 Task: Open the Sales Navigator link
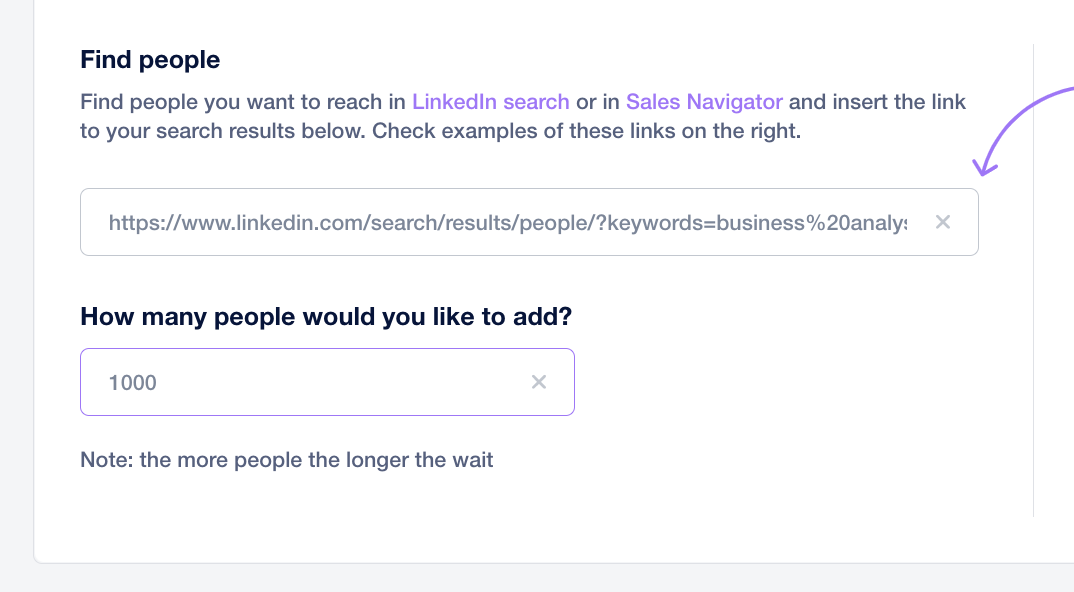pos(704,101)
